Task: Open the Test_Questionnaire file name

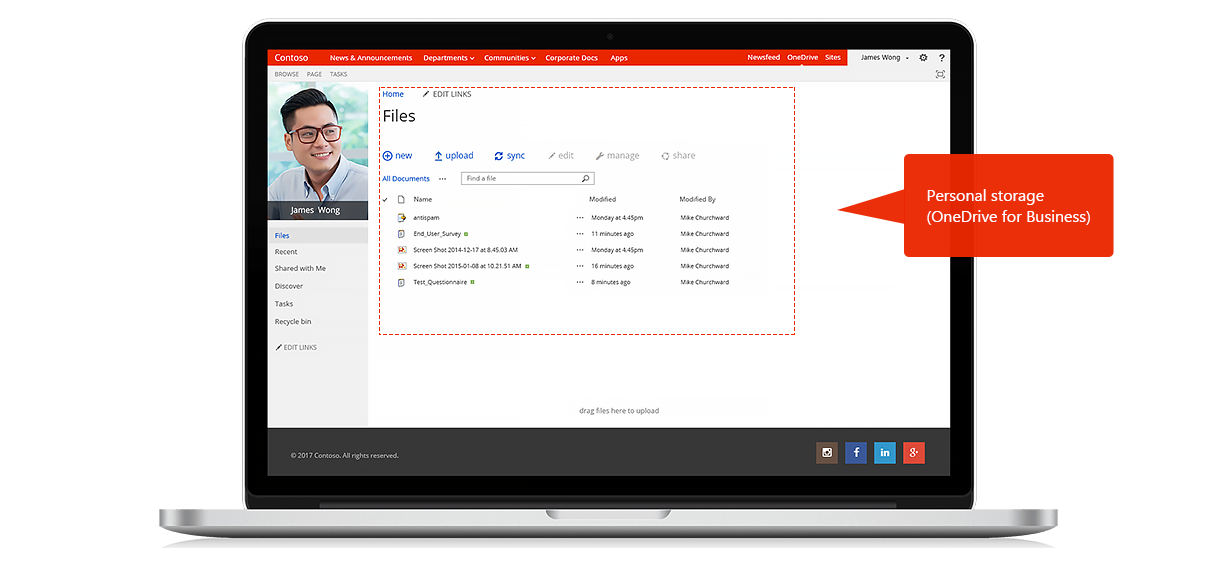Action: [x=440, y=282]
